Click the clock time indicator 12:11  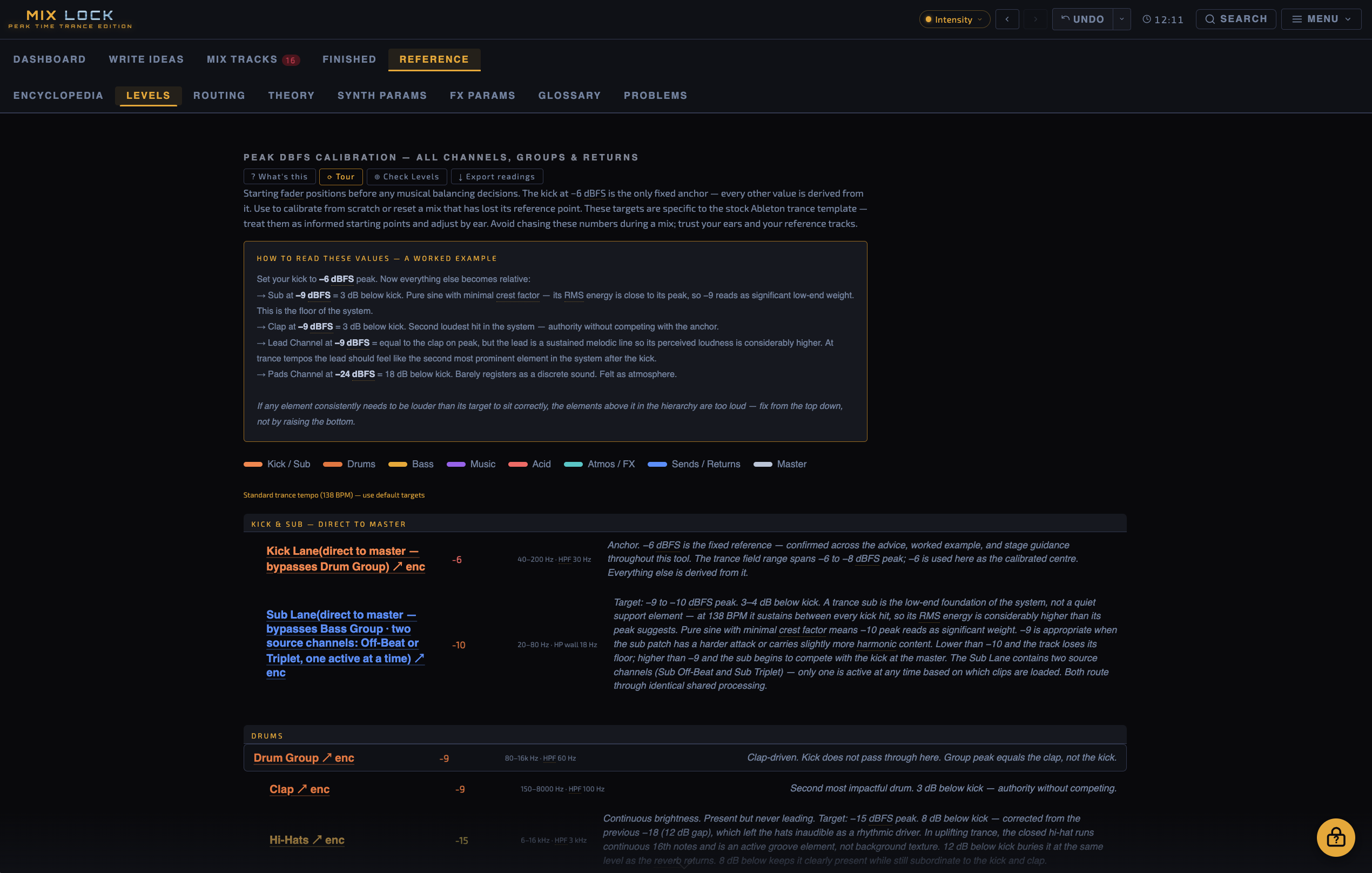[1162, 19]
